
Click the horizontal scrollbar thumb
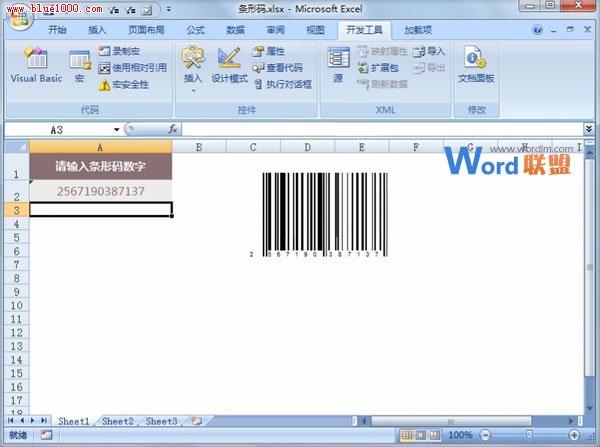click(x=451, y=421)
